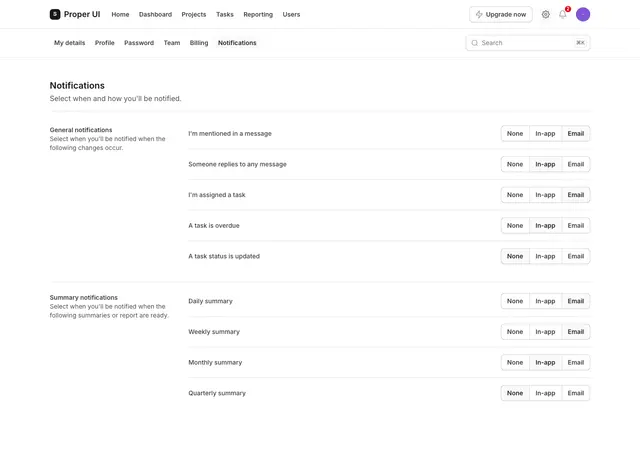Set Weekly summary to None

coord(515,332)
